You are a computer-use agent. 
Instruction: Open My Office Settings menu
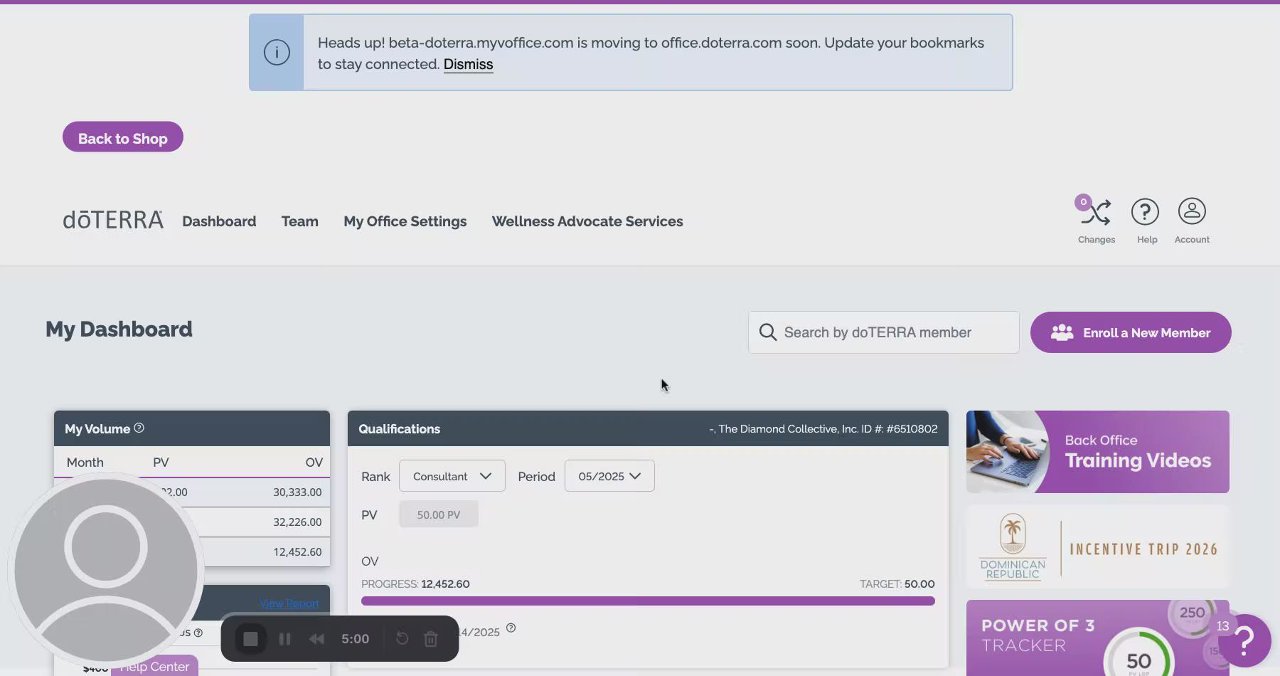405,221
